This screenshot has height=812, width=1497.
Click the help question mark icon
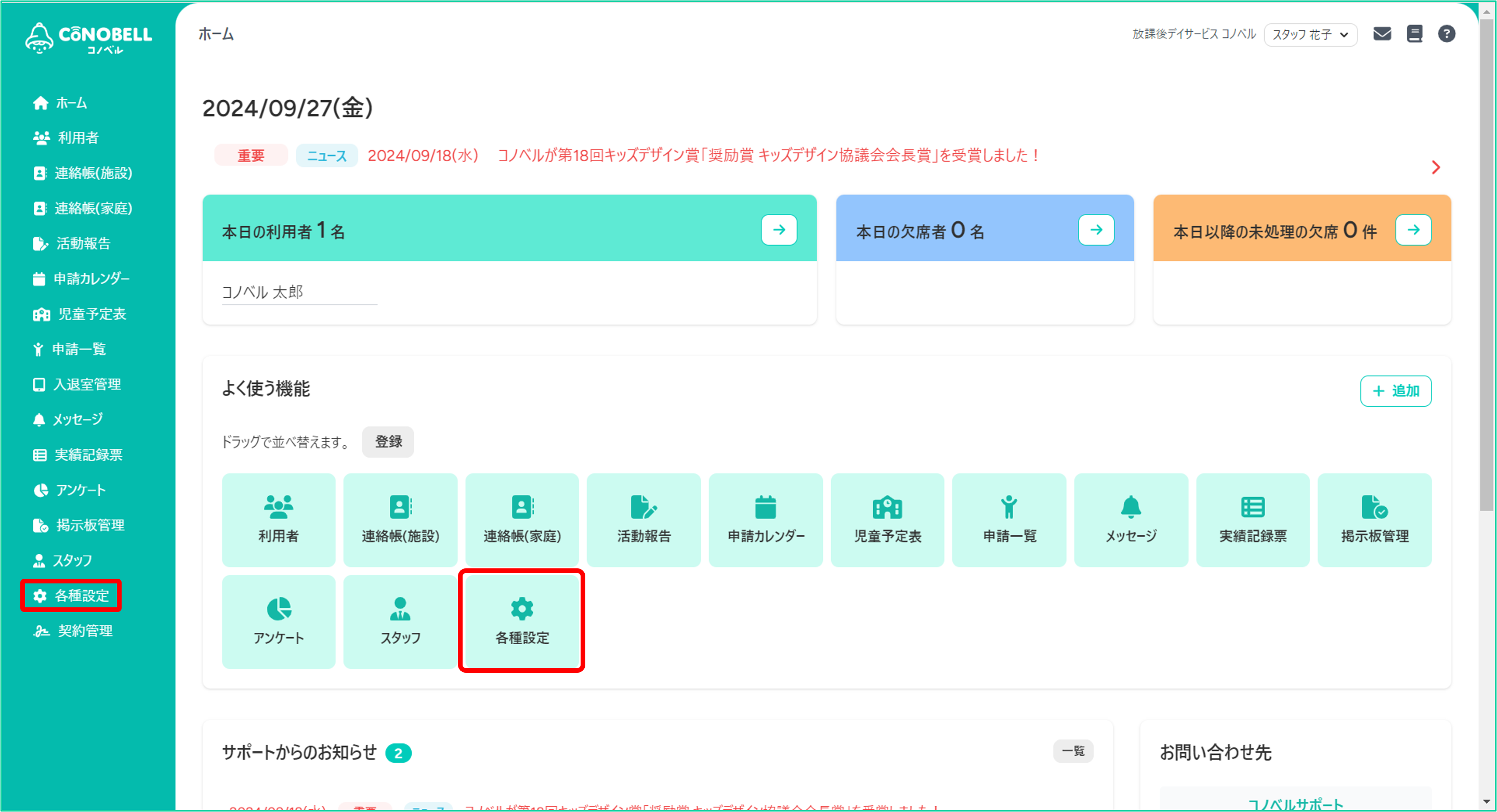[x=1446, y=34]
